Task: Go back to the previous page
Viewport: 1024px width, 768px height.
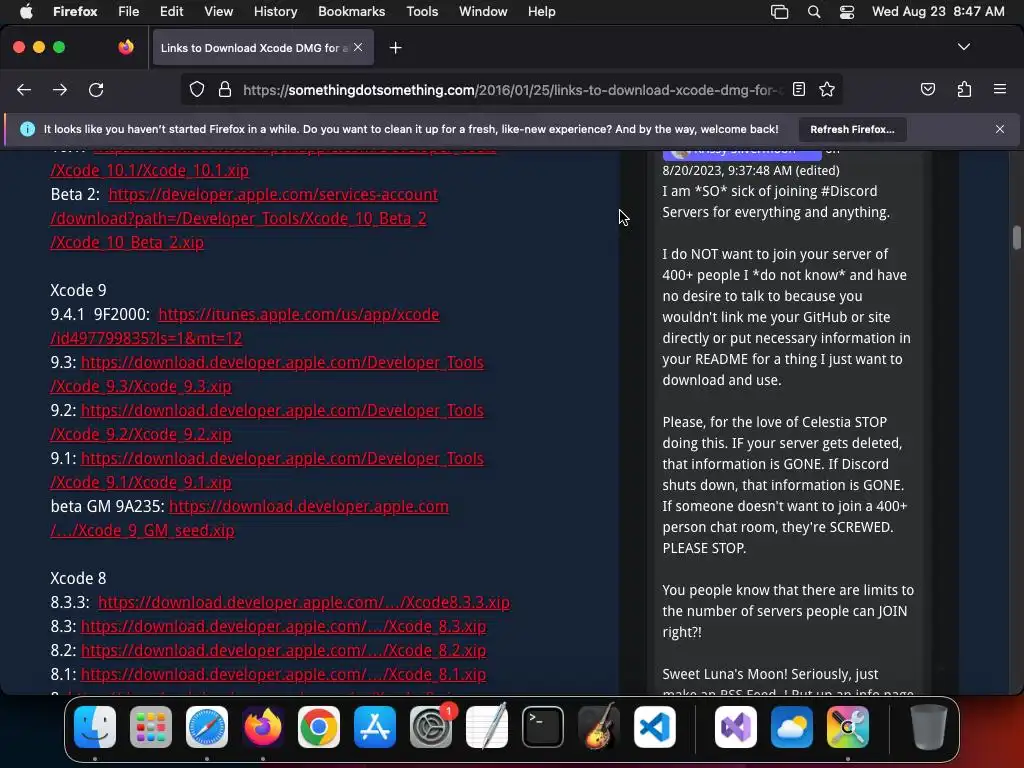Action: tap(24, 89)
